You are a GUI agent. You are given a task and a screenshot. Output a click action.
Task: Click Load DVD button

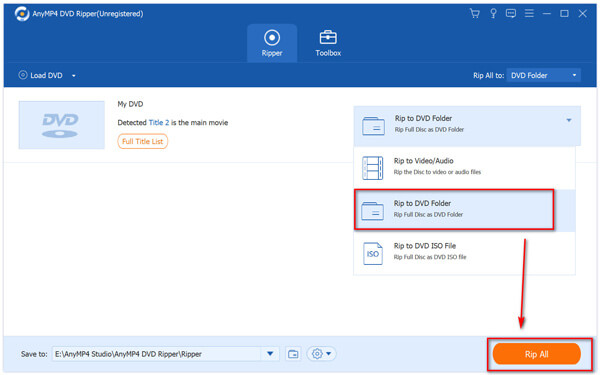41,75
